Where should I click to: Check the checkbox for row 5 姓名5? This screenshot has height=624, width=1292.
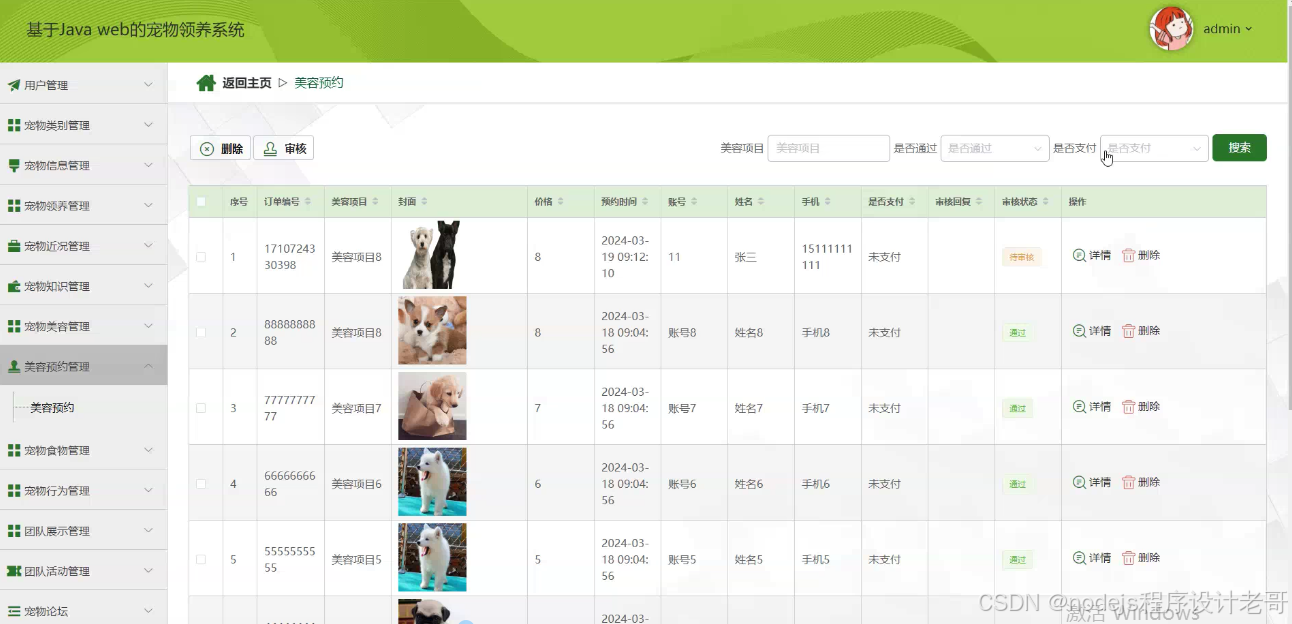point(201,560)
